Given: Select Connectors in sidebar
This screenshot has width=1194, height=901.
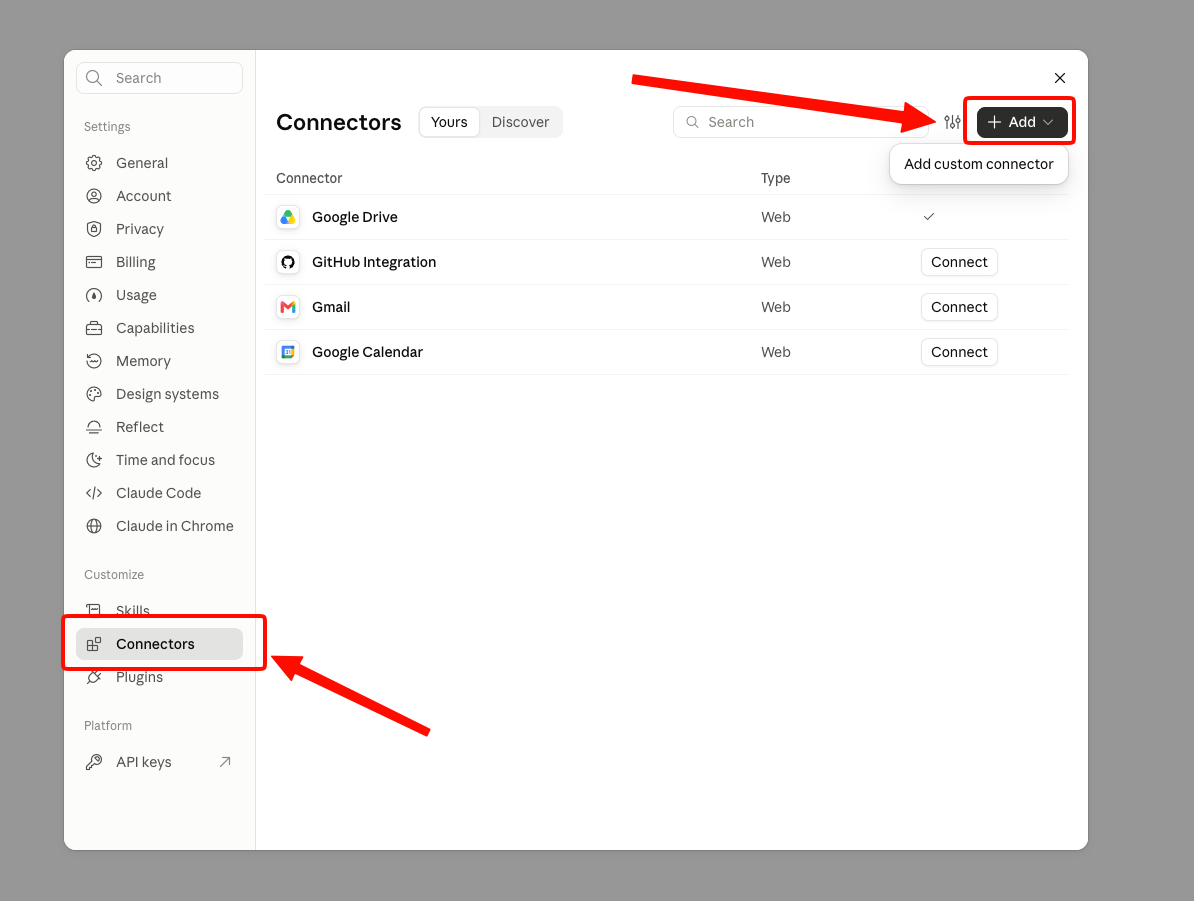Looking at the screenshot, I should tap(159, 644).
